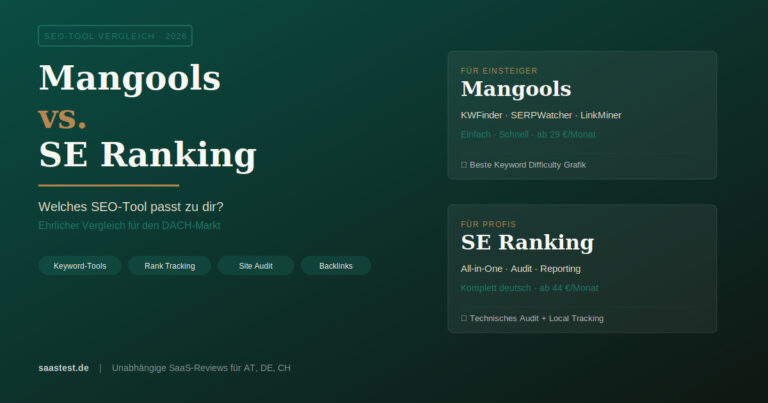
Task: Select the Site Audit pill
Action: [256, 266]
